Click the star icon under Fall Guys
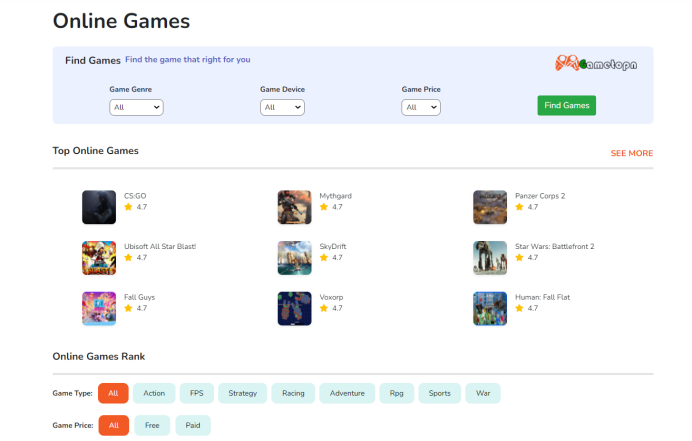 [128, 309]
